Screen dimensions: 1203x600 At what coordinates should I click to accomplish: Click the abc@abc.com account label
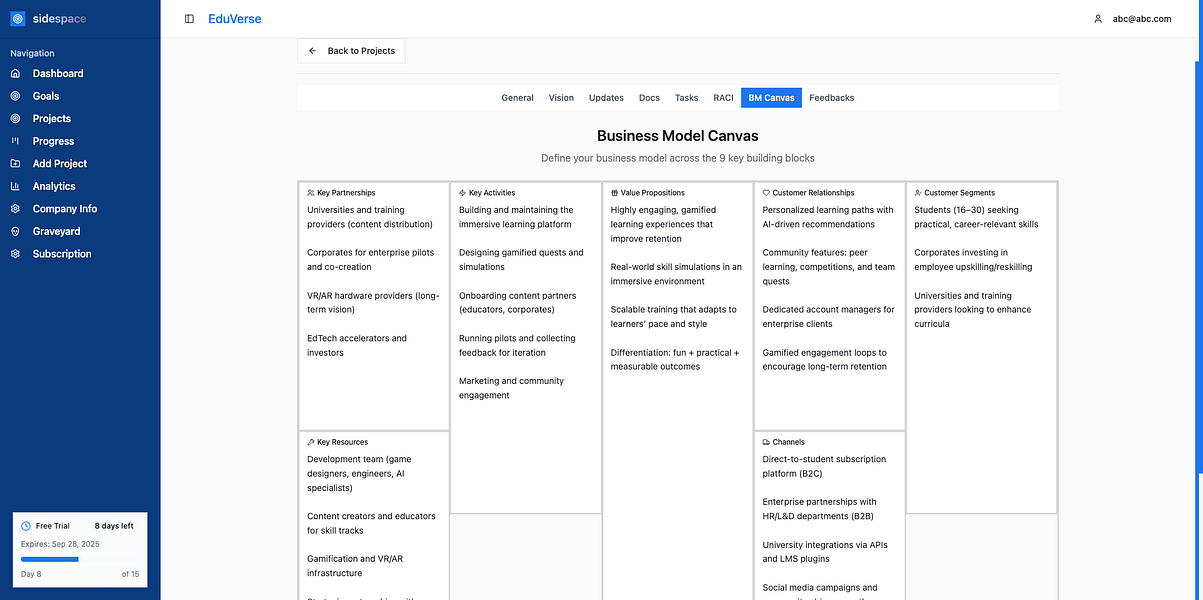[1142, 19]
